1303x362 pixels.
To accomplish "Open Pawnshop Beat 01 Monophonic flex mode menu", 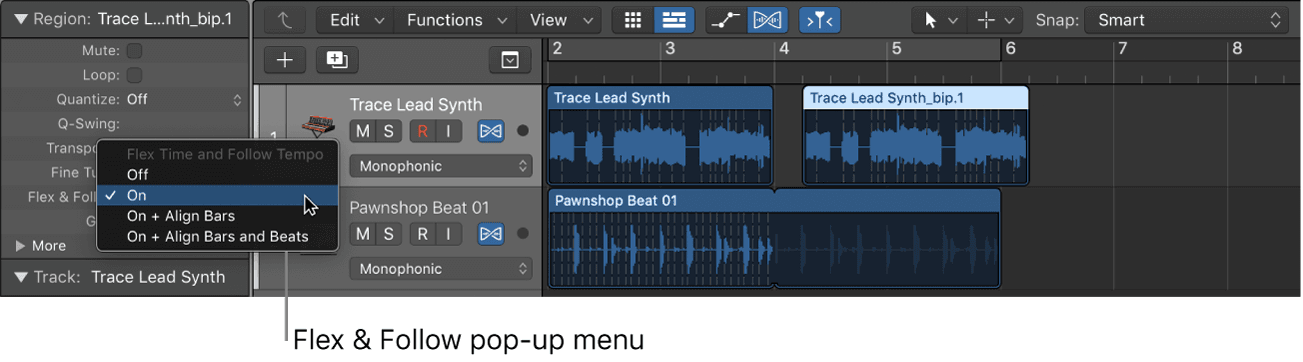I will point(440,269).
